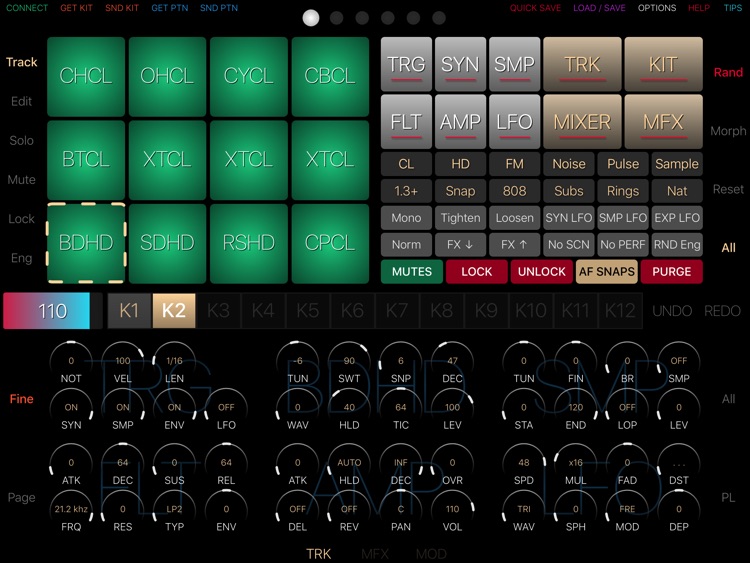Click the Loosen button
This screenshot has width=750, height=563.
pyautogui.click(x=514, y=218)
